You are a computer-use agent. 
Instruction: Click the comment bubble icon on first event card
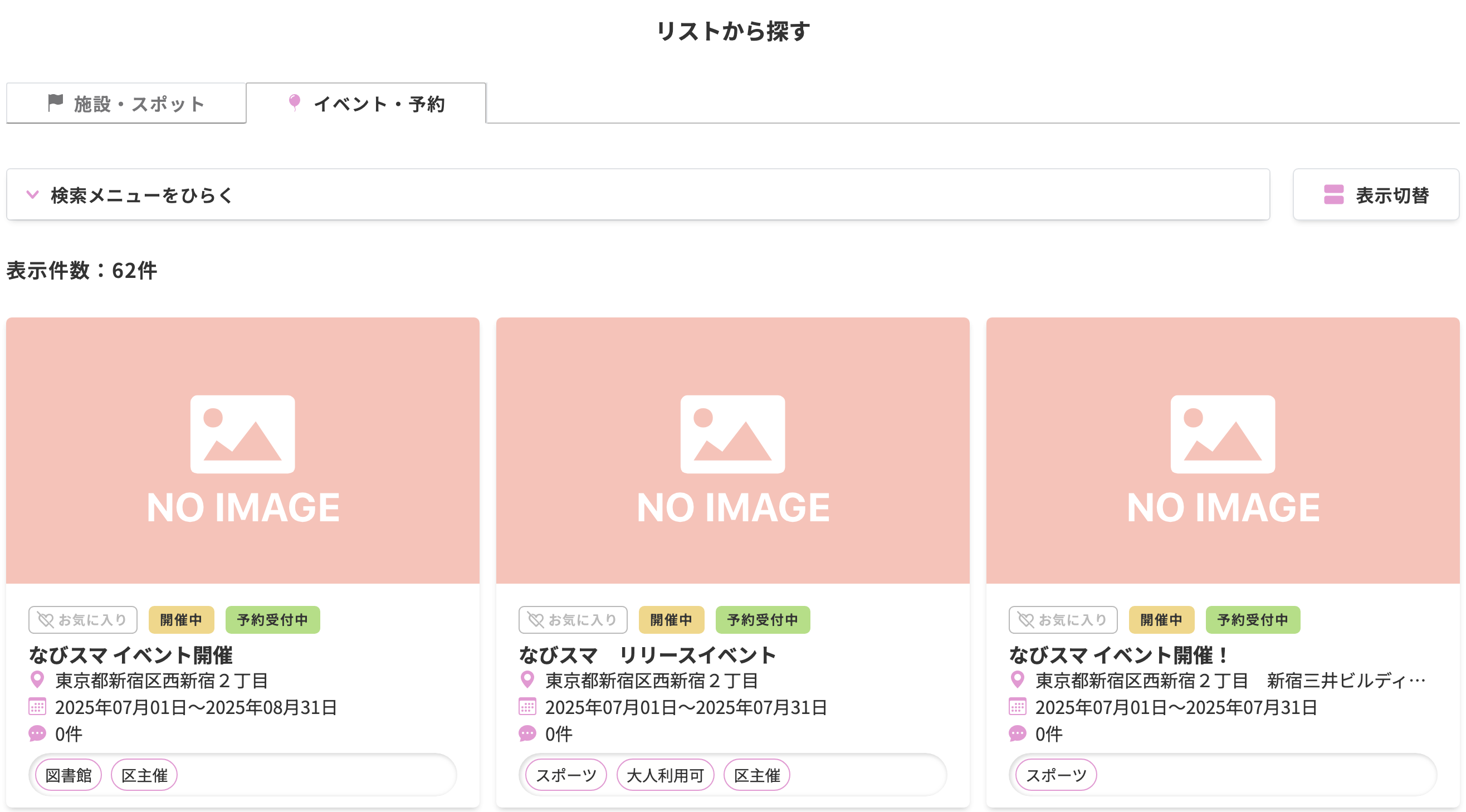pos(37,734)
